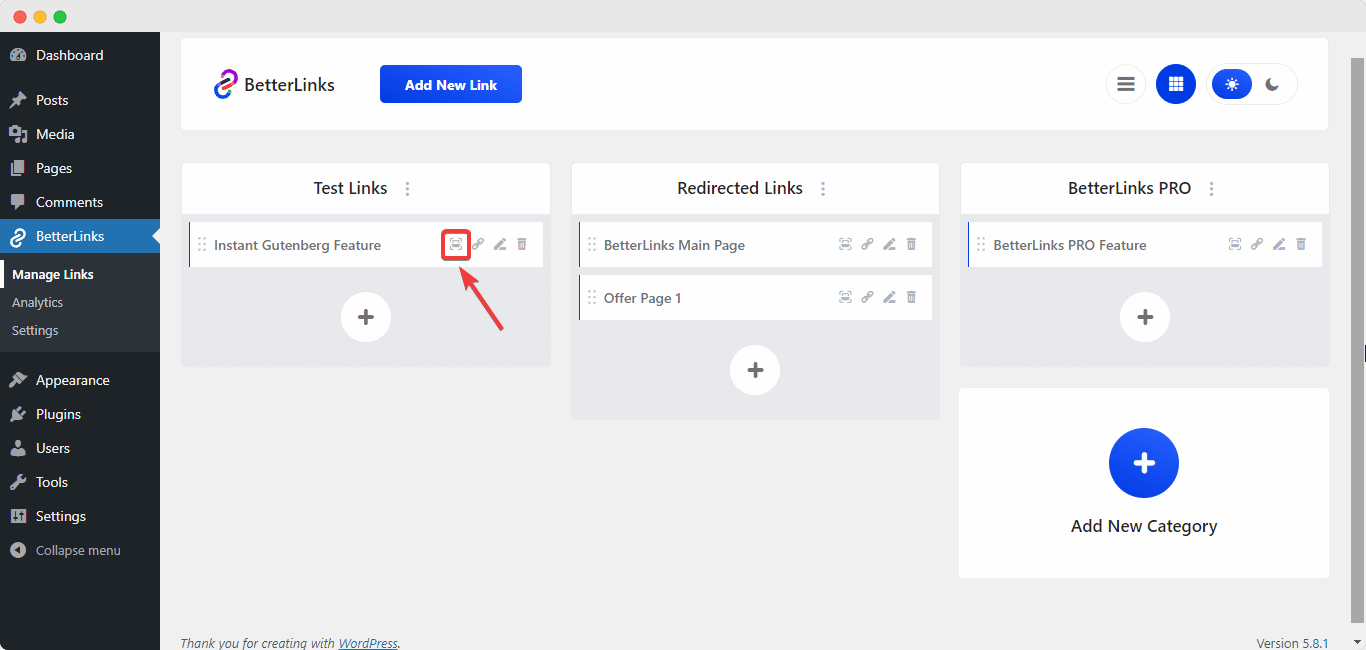
Task: Open Test Links category options menu
Action: click(407, 189)
